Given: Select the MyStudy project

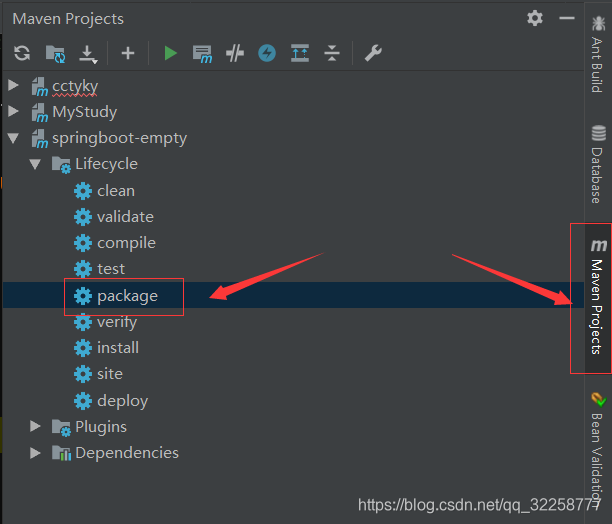Looking at the screenshot, I should pyautogui.click(x=85, y=112).
